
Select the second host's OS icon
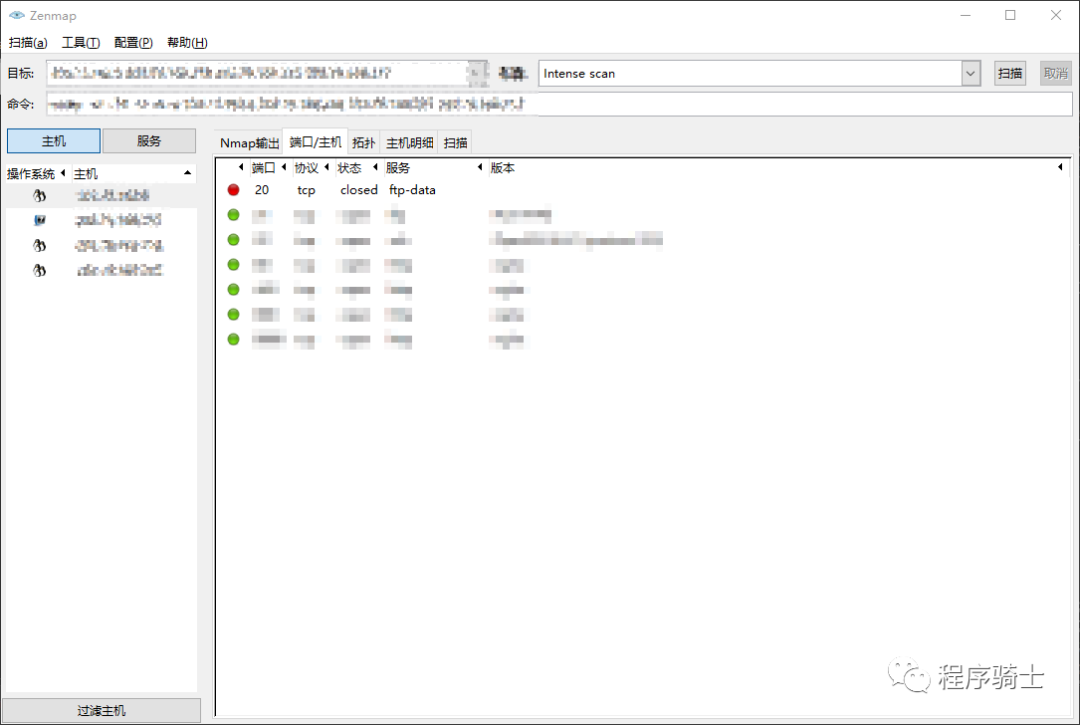[40, 220]
